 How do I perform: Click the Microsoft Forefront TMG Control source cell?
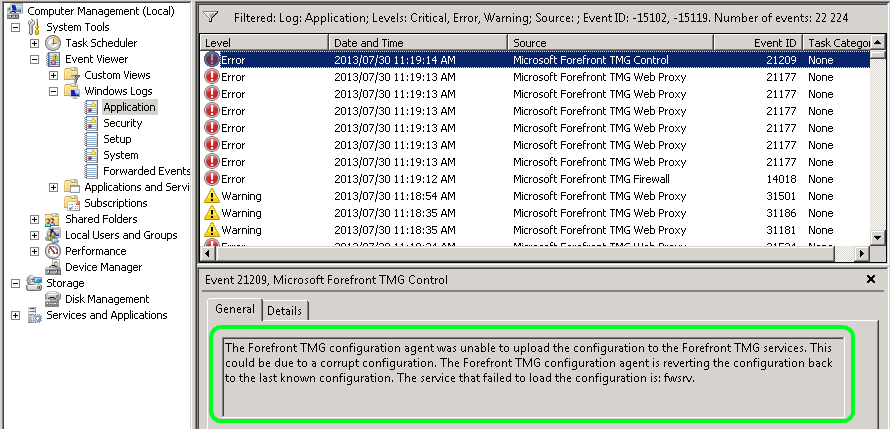591,60
